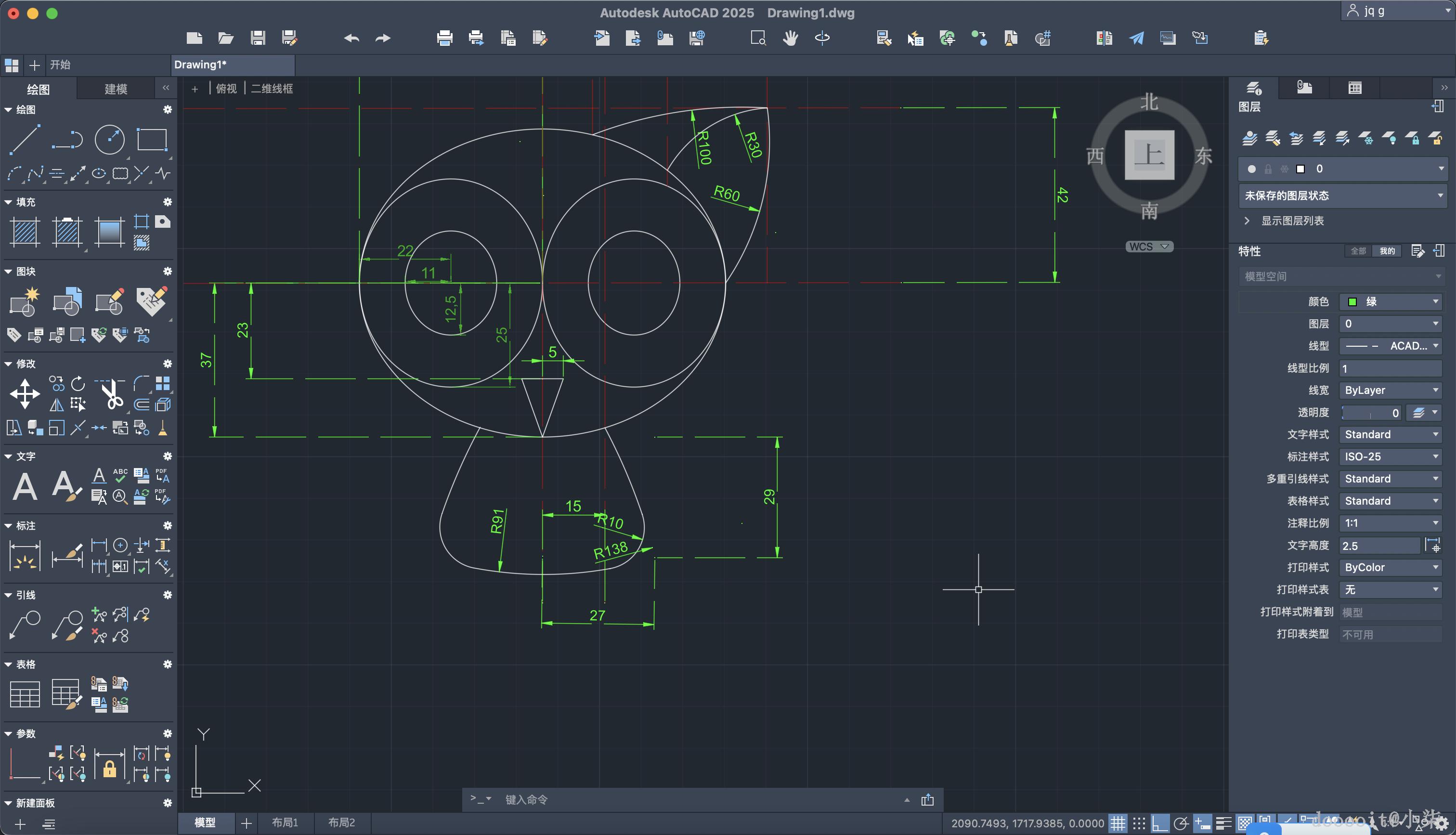This screenshot has width=1456, height=835.
Task: Click the Rectangle drawing tool
Action: (x=151, y=139)
